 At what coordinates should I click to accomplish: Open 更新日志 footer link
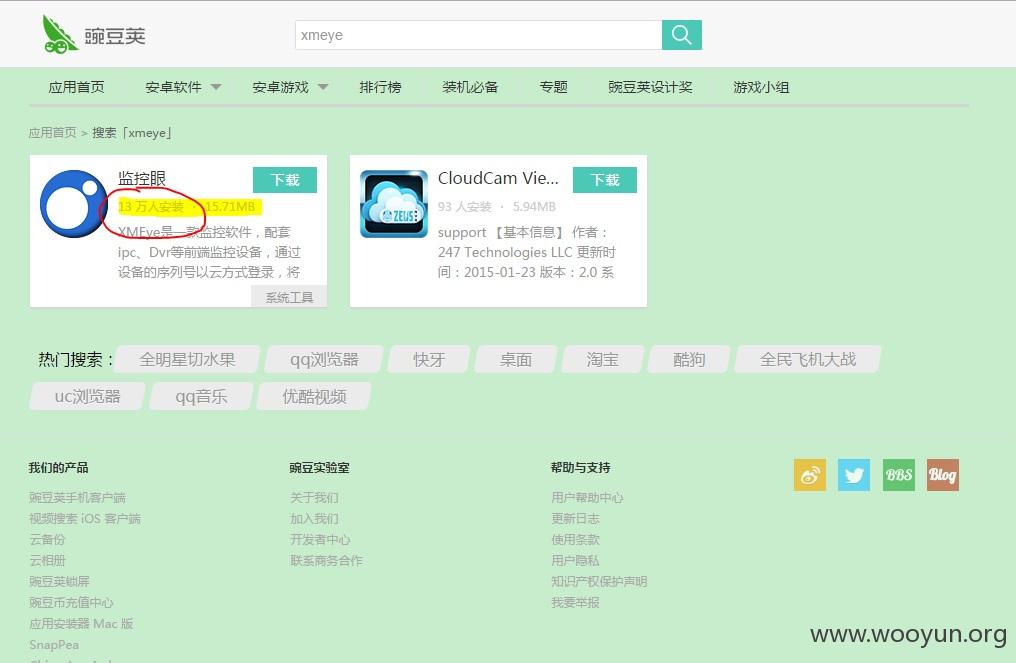[575, 518]
